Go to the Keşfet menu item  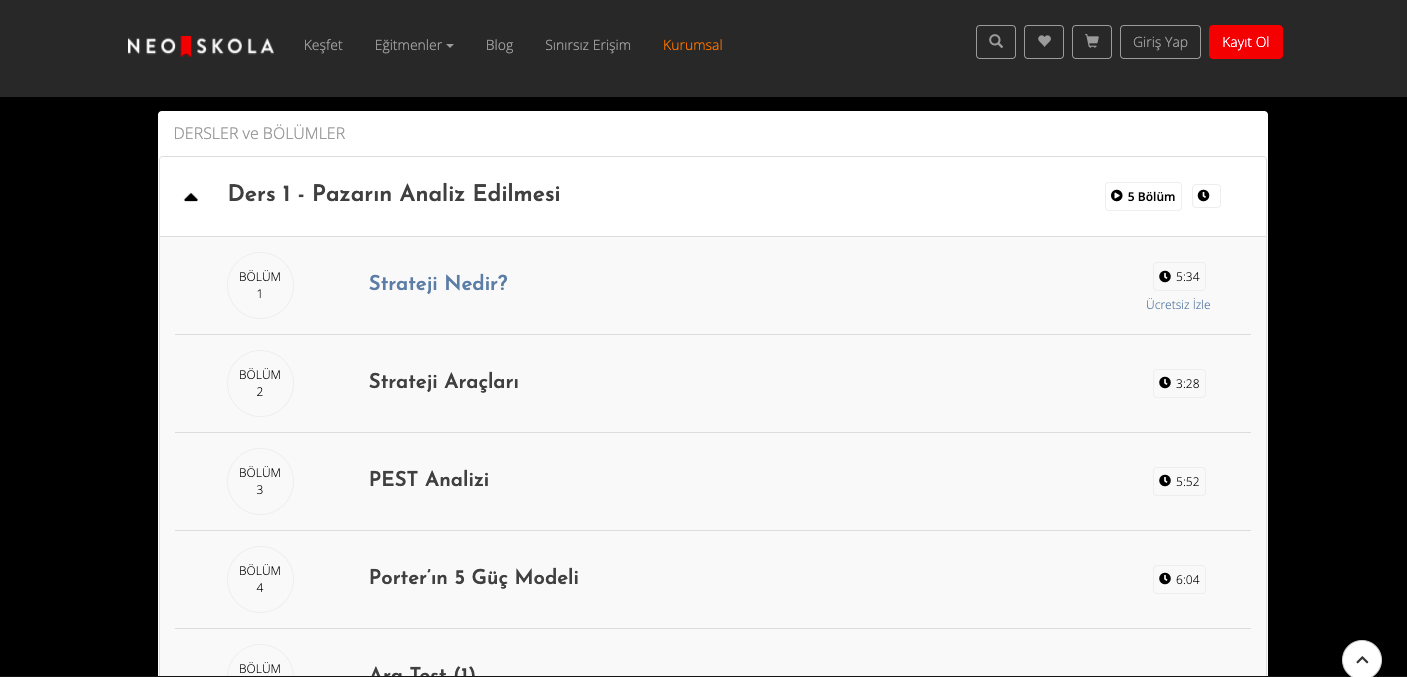[323, 45]
